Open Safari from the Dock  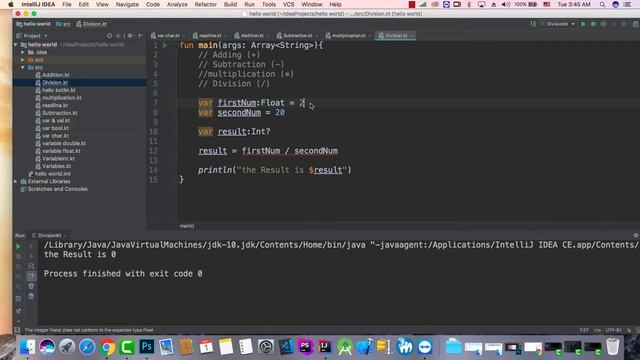tap(87, 347)
